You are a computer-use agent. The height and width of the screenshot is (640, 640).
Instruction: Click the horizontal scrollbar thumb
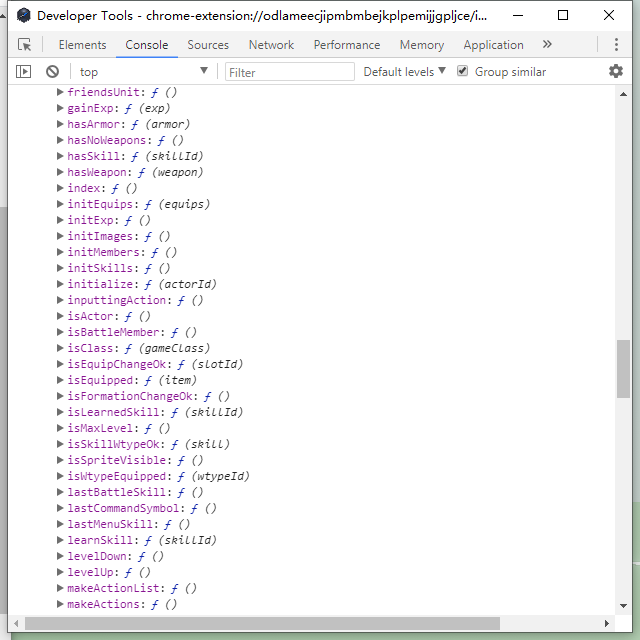(x=262, y=623)
